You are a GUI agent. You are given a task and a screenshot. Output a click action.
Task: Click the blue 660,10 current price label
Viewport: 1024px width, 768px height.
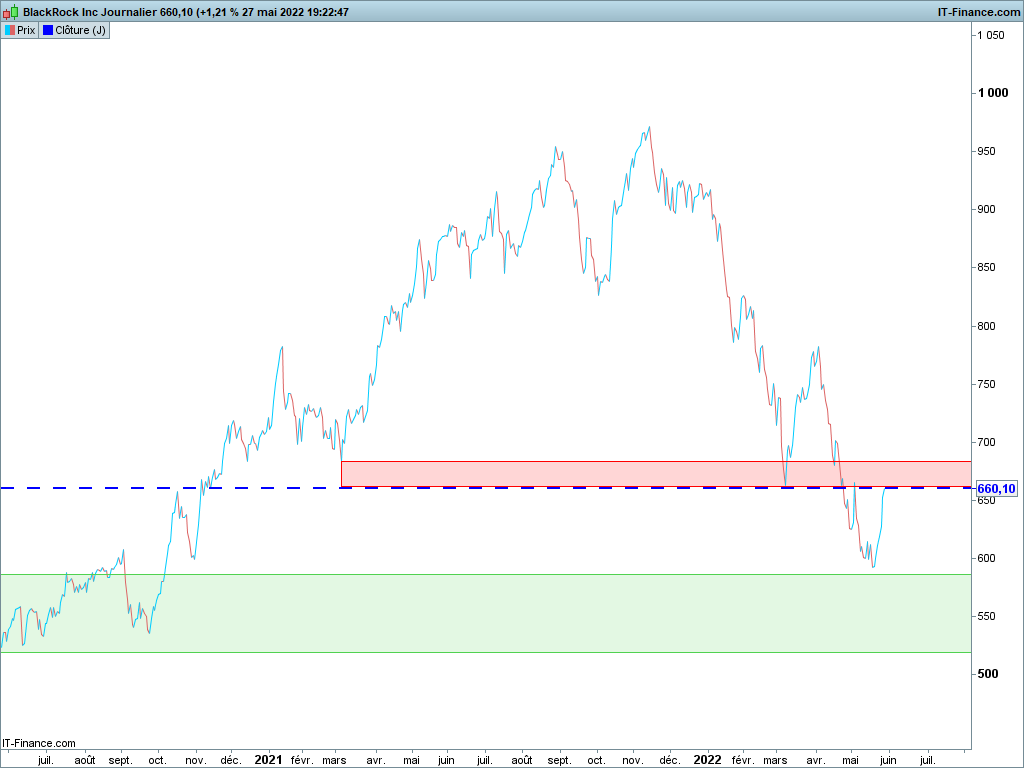[x=996, y=488]
